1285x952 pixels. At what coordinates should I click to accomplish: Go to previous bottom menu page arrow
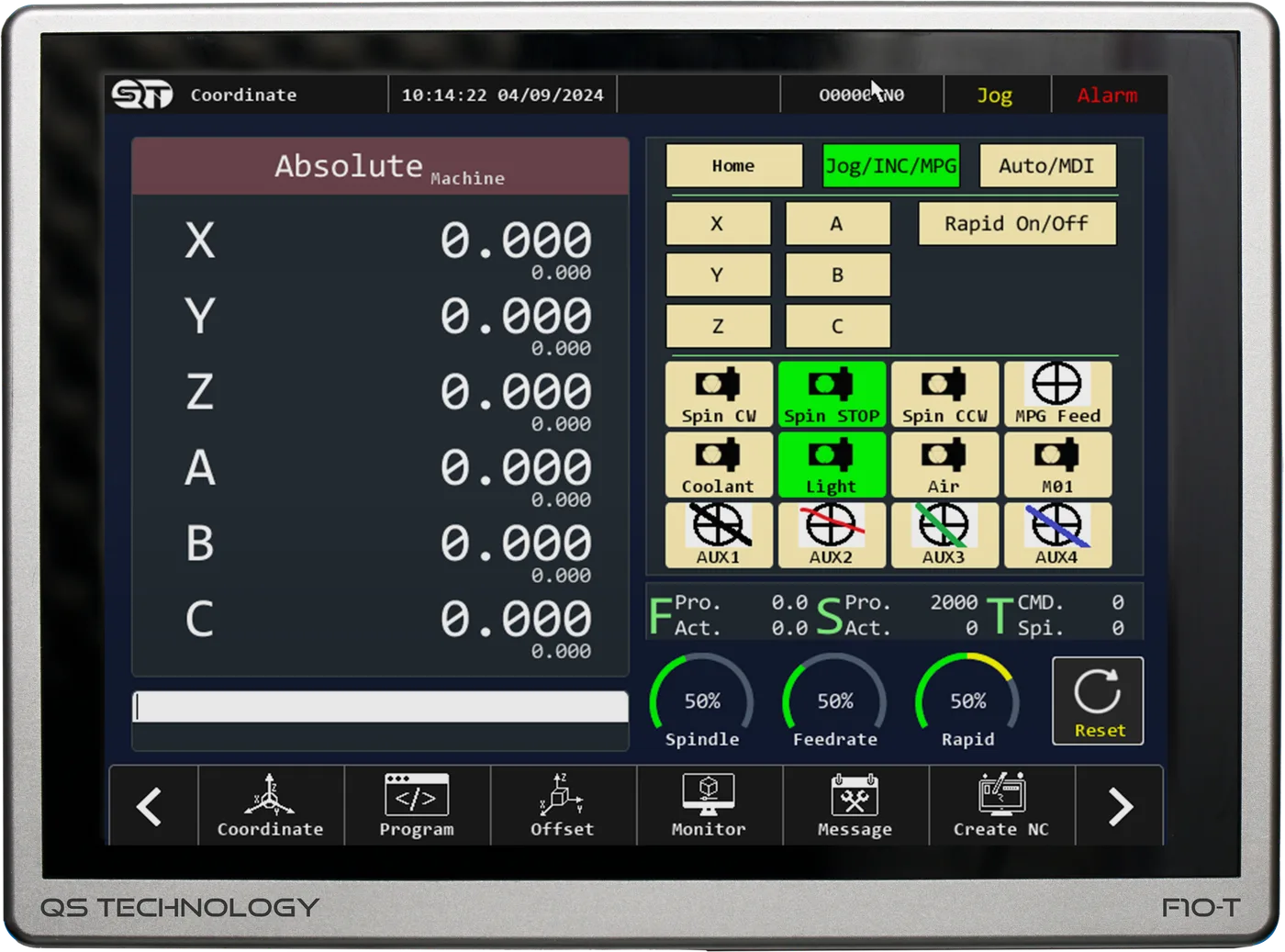(151, 807)
